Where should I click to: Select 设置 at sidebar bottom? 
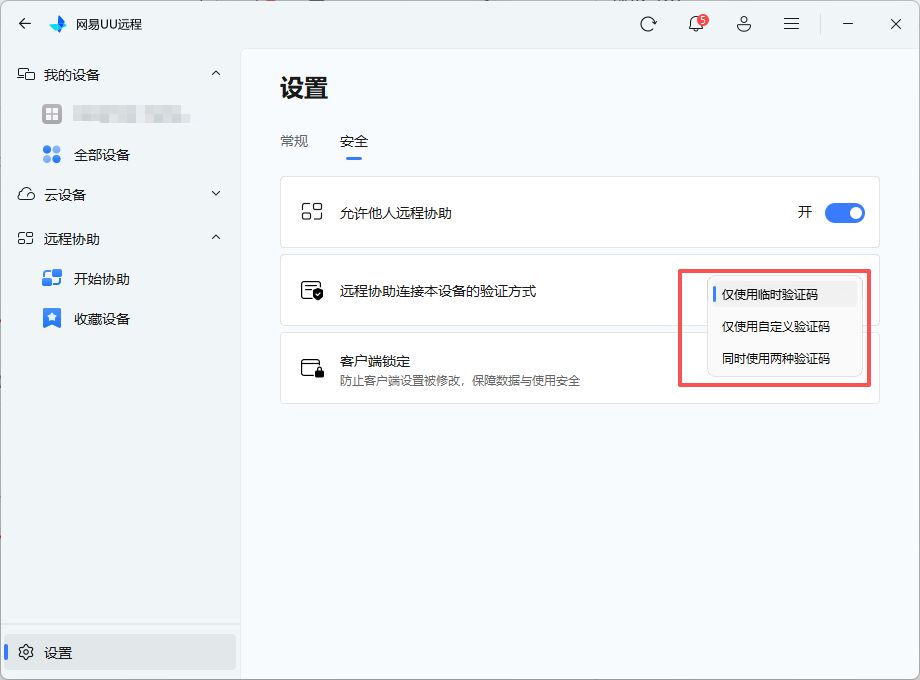(x=120, y=652)
